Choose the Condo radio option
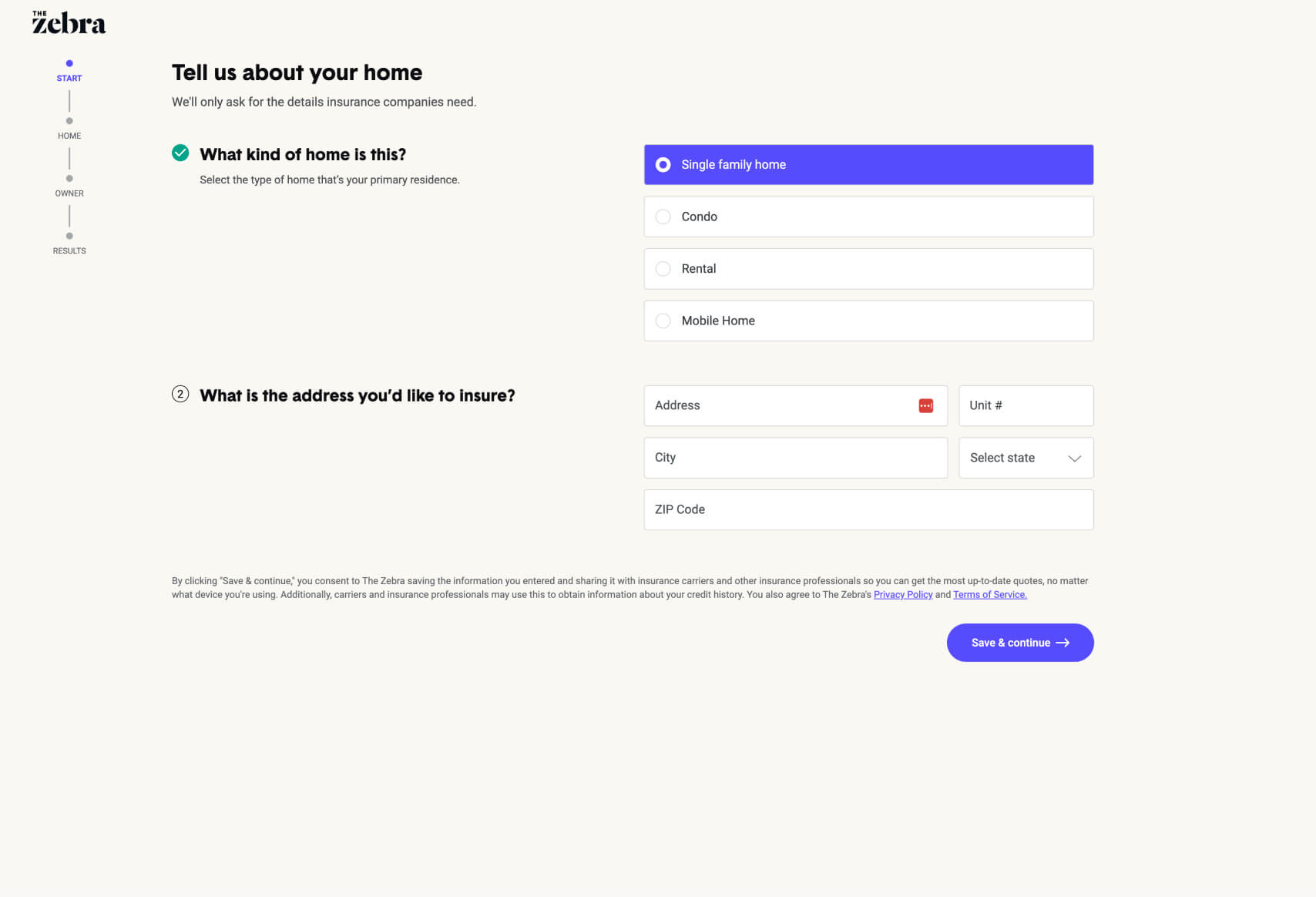Screen dimensions: 1316x897 (x=868, y=217)
